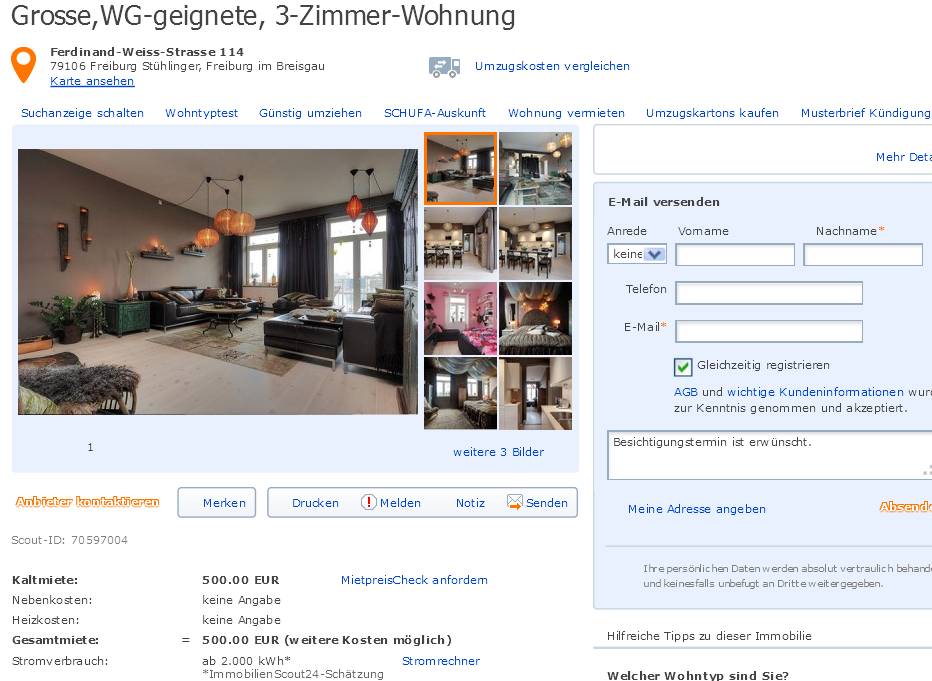Click the Telefon input field
This screenshot has width=932, height=681.
(769, 293)
